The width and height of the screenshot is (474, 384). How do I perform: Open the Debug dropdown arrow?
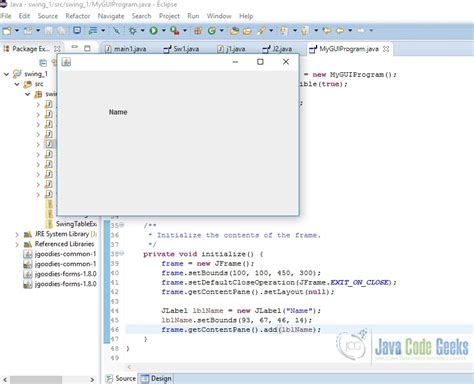coord(142,31)
